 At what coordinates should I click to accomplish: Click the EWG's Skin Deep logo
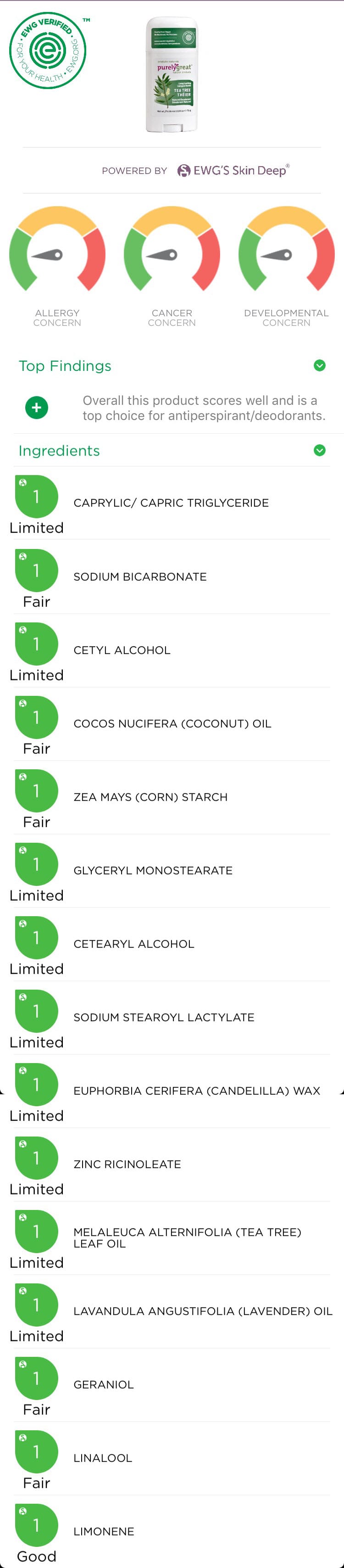point(233,170)
